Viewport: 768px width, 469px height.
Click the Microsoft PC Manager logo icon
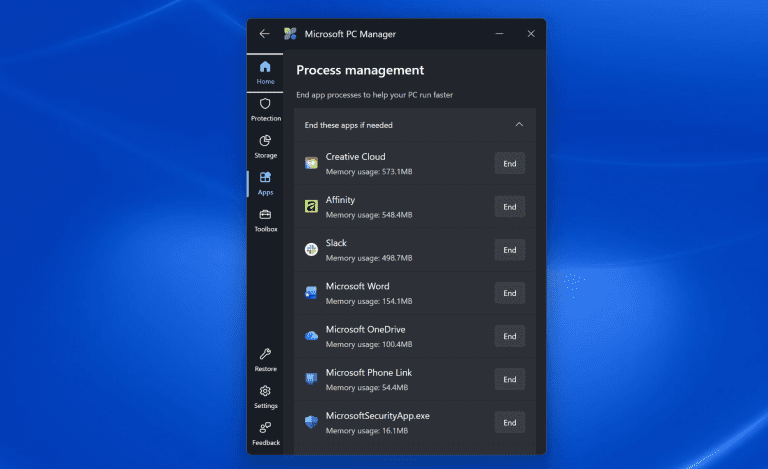tap(290, 34)
